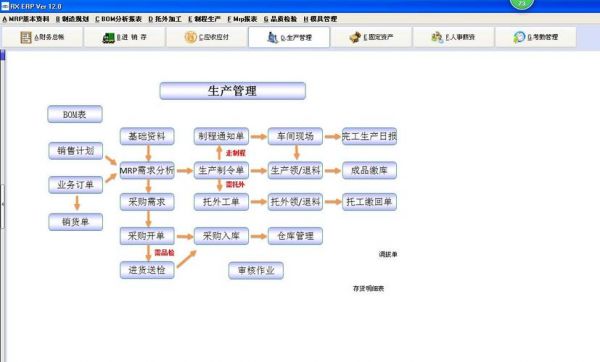Click the 存货明细表 link
This screenshot has height=362, width=600.
[368, 289]
